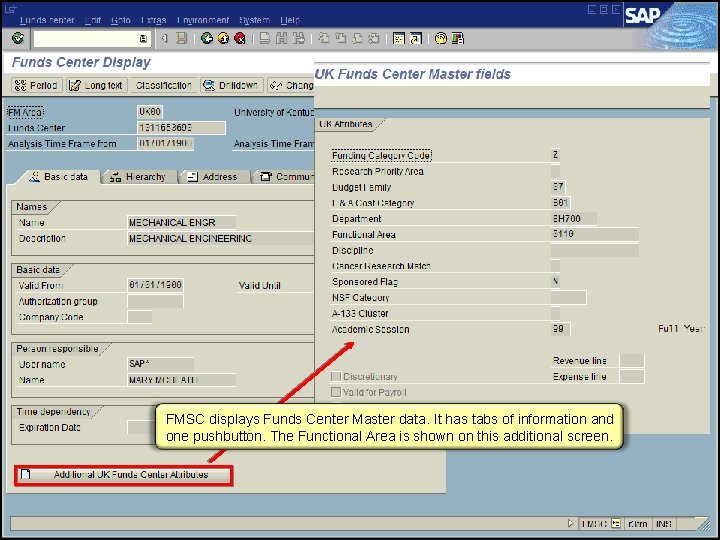
Task: Click the Department field 8H700
Action: pyautogui.click(x=574, y=219)
